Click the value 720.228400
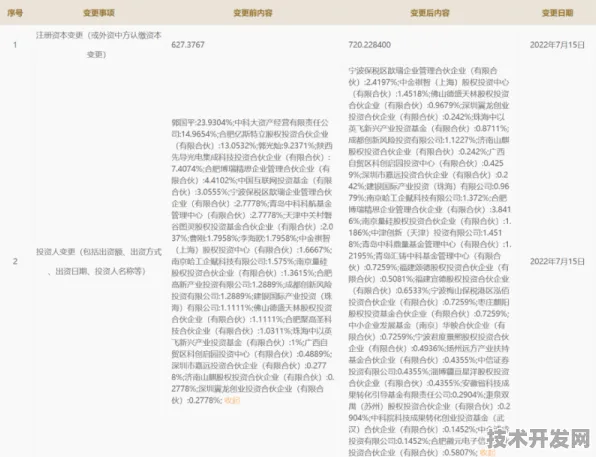 (x=369, y=45)
